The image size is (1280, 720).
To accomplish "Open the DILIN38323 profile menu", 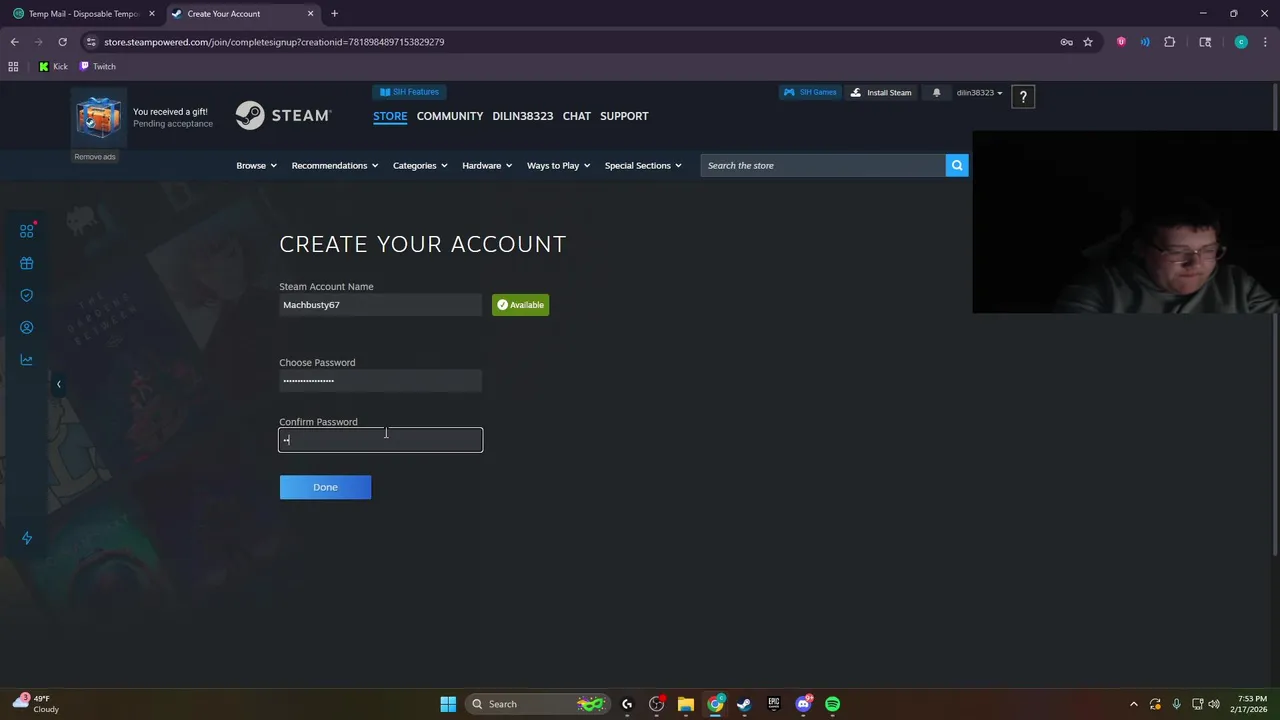I will tap(522, 116).
